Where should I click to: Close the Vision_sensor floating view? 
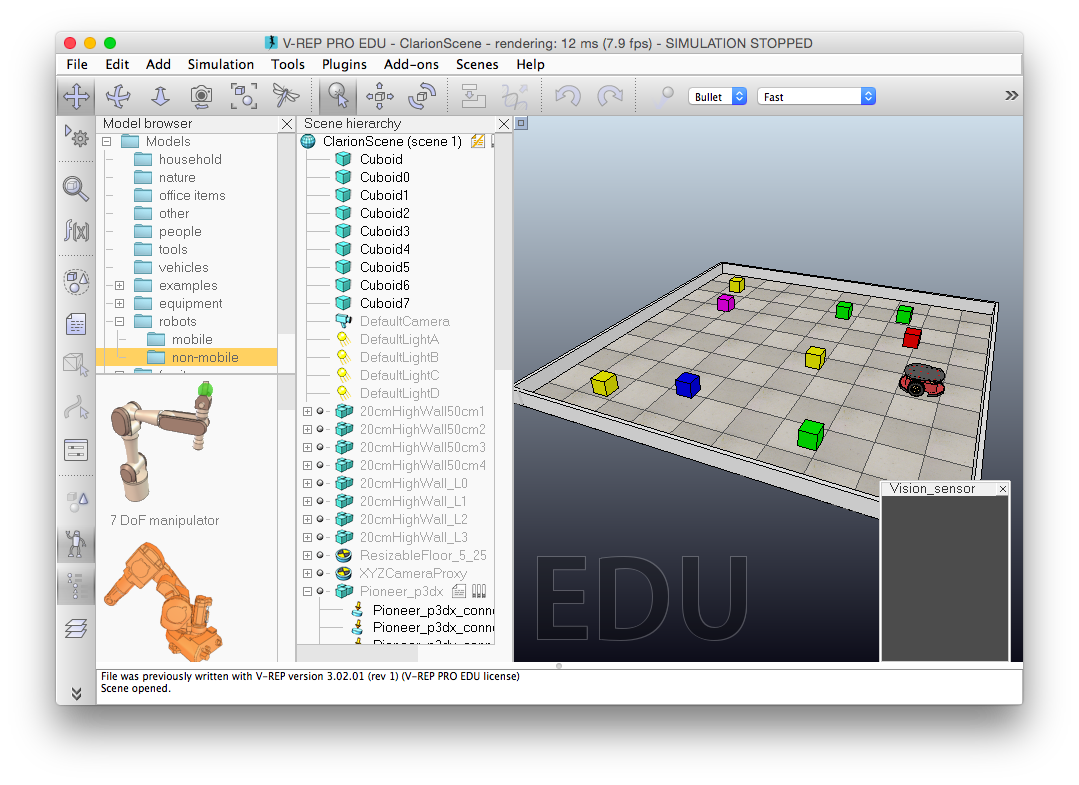tap(1002, 489)
